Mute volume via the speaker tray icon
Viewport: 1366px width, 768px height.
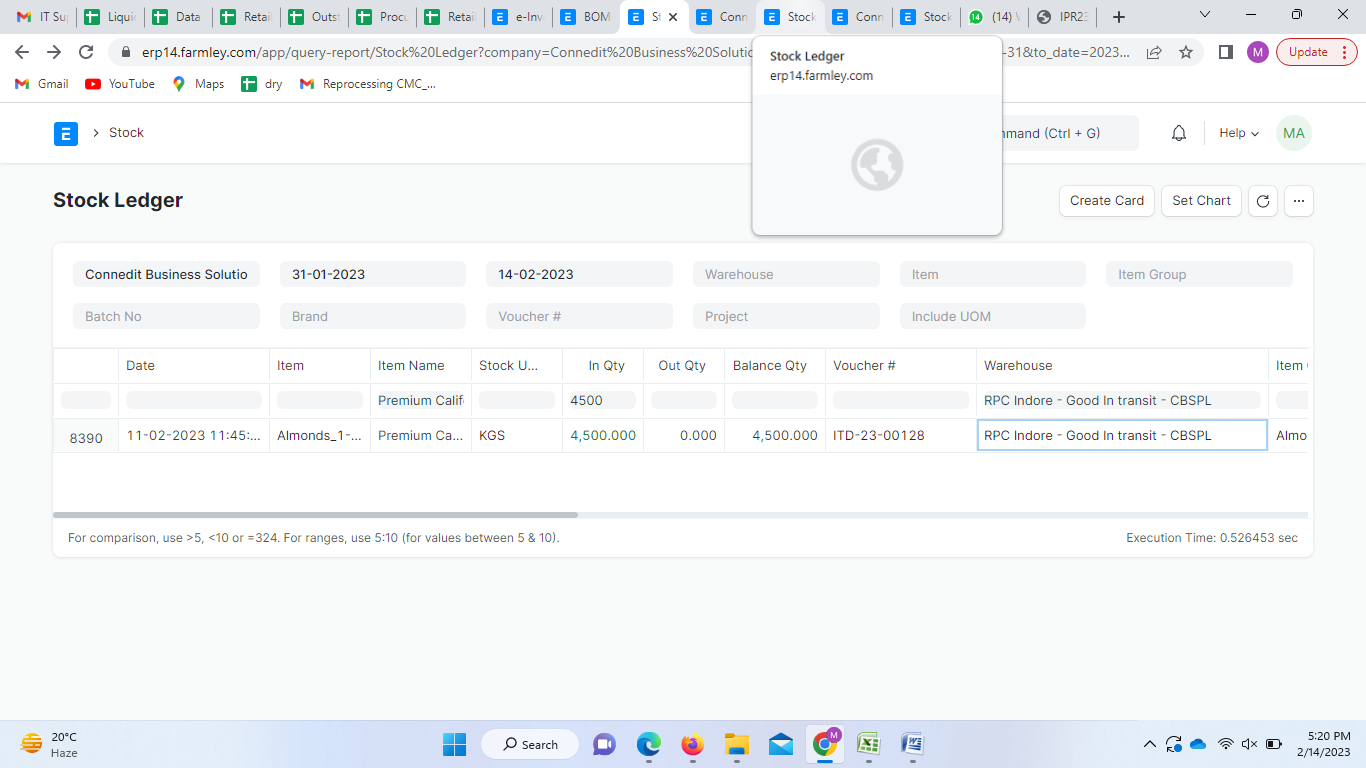pyautogui.click(x=1249, y=744)
